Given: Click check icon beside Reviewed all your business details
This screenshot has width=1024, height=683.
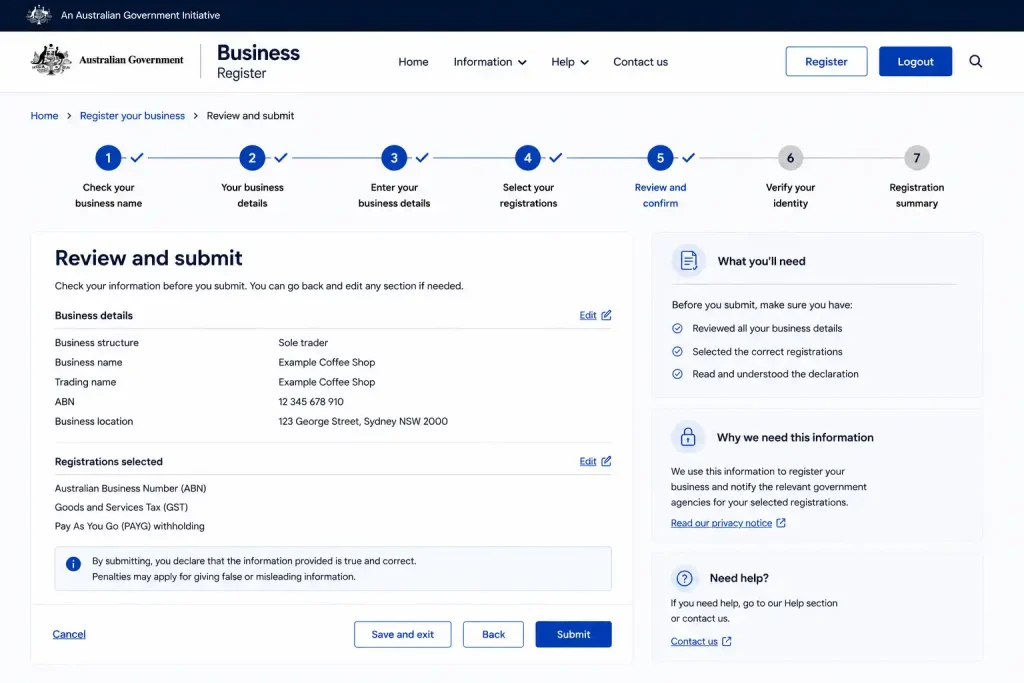Looking at the screenshot, I should click(677, 328).
